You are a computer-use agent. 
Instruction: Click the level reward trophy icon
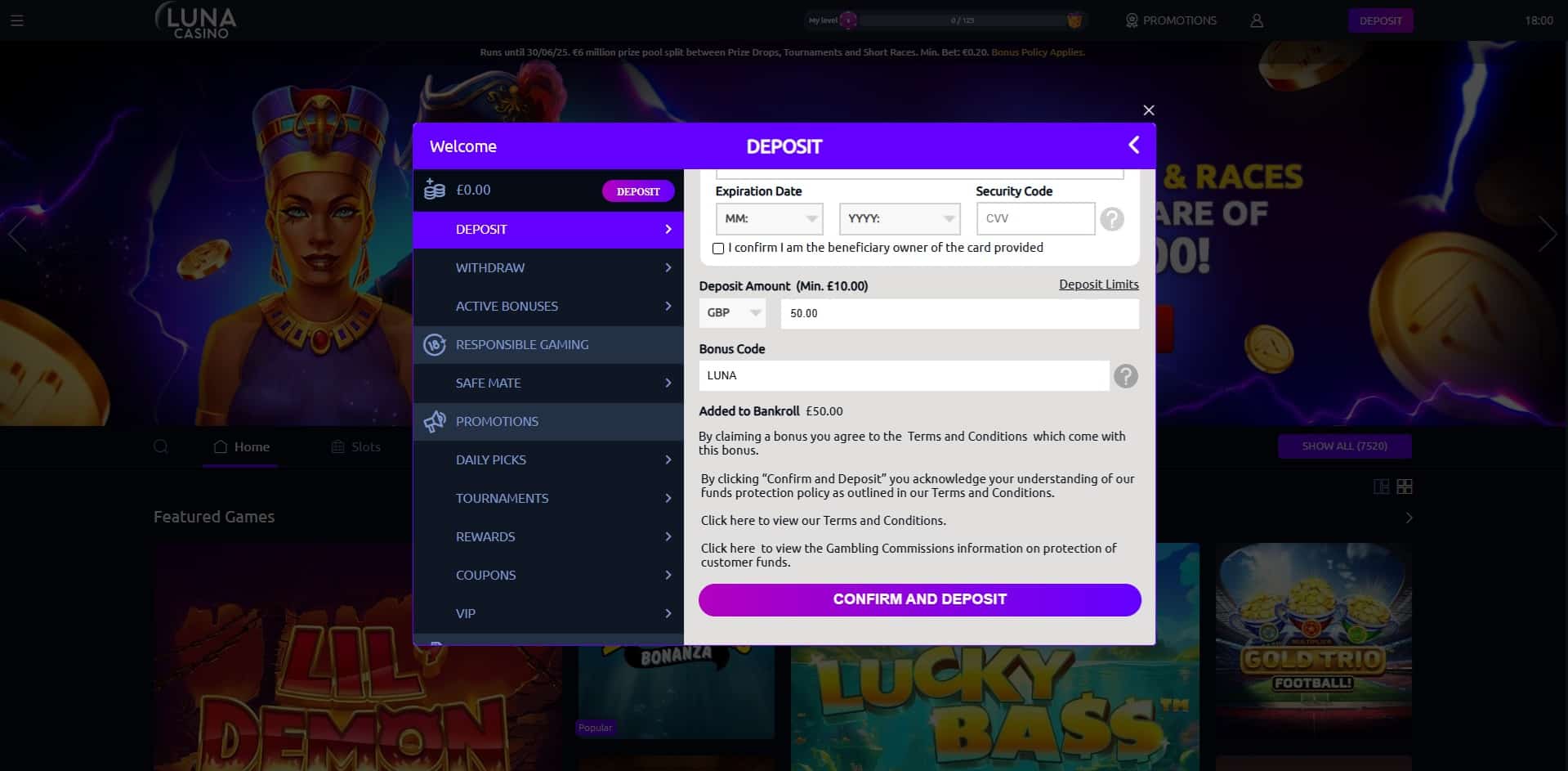coord(1074,20)
